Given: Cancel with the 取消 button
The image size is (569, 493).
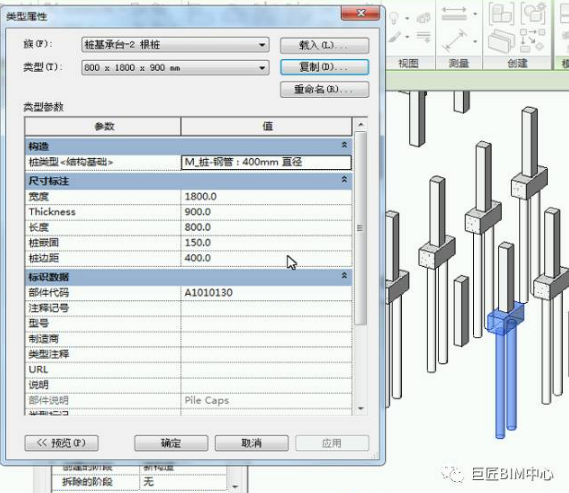Looking at the screenshot, I should 251,443.
